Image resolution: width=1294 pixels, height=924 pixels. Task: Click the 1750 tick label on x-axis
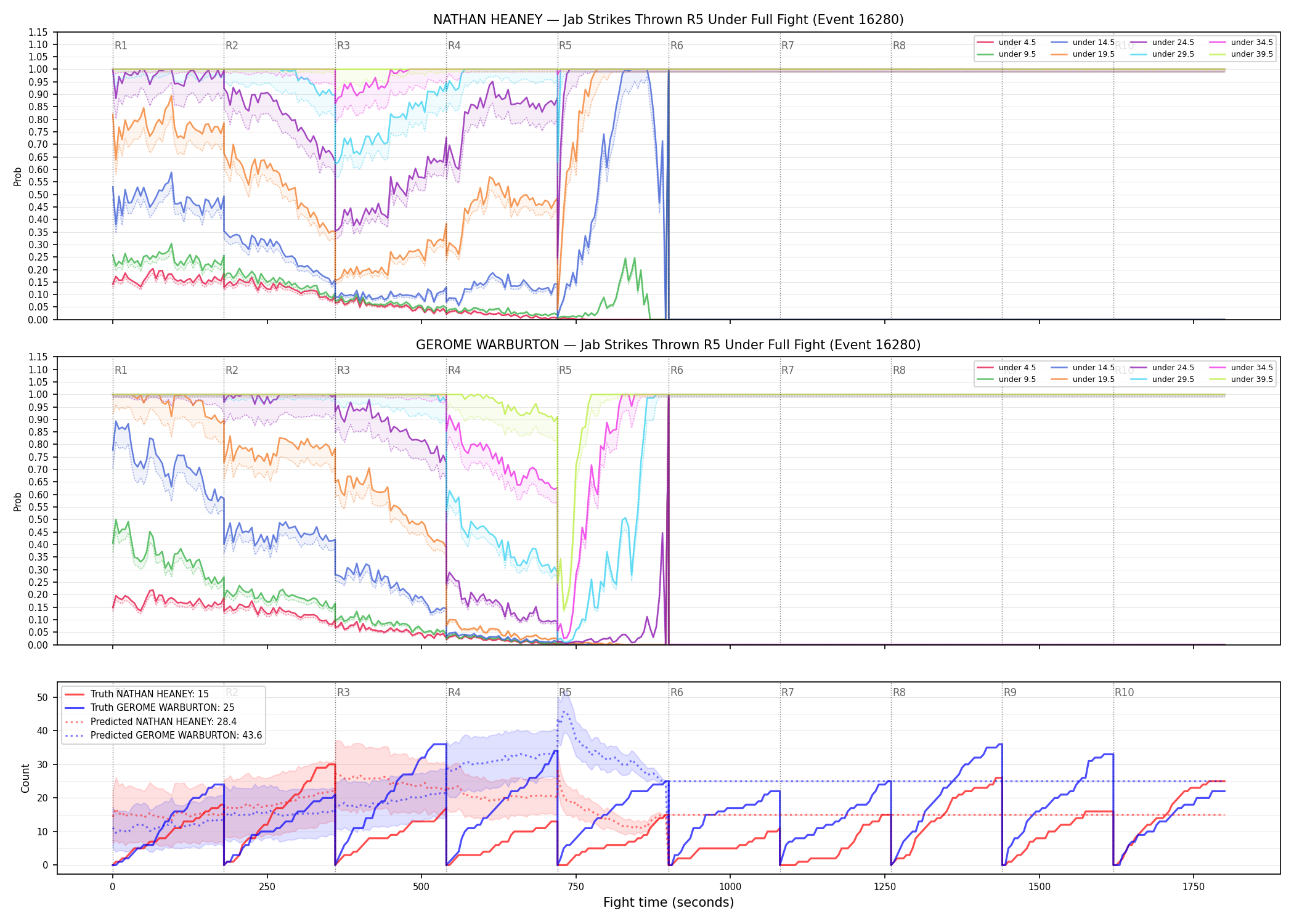1194,887
